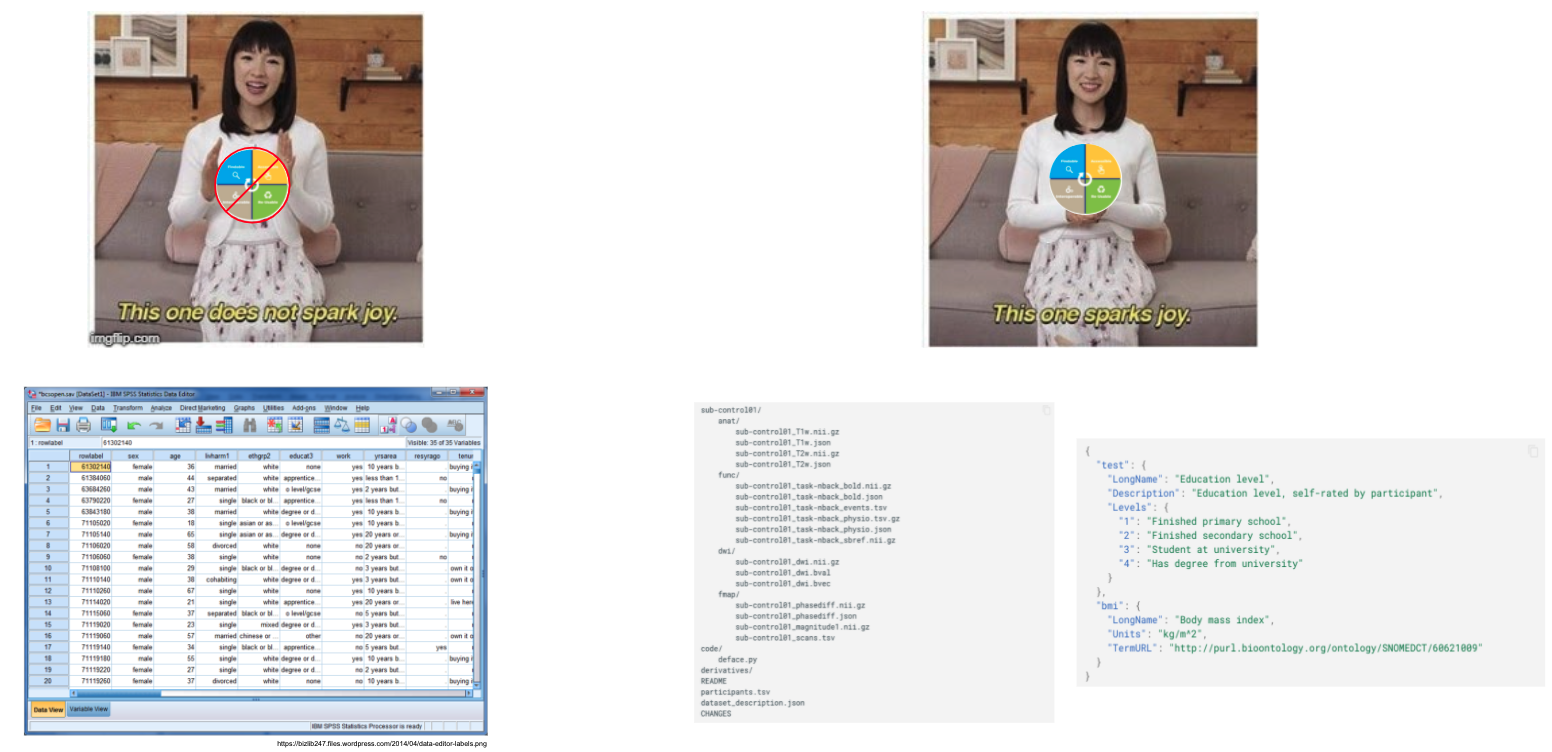Open the Transform menu
Image resolution: width=1552 pixels, height=752 pixels.
[128, 408]
